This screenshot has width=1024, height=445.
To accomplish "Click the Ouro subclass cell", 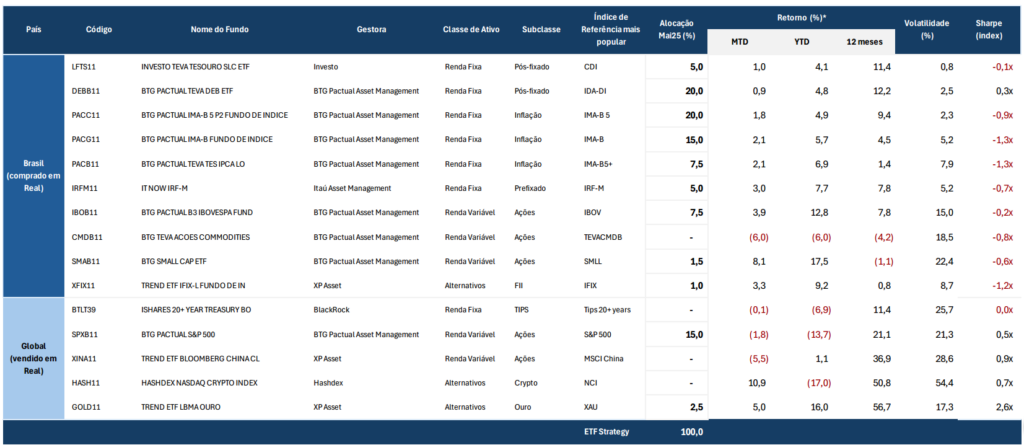I will [523, 407].
